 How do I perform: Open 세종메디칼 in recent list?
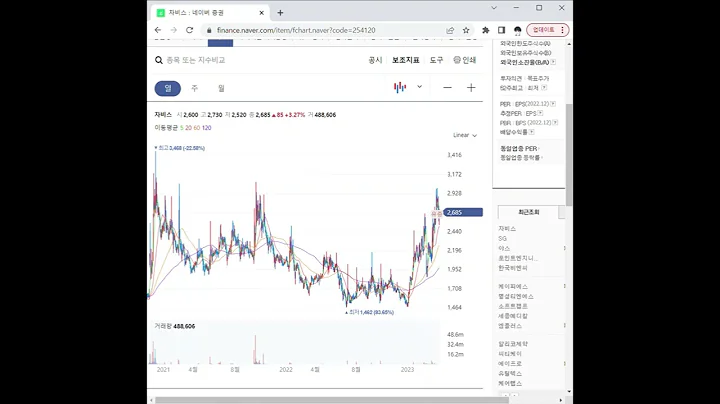tap(513, 316)
